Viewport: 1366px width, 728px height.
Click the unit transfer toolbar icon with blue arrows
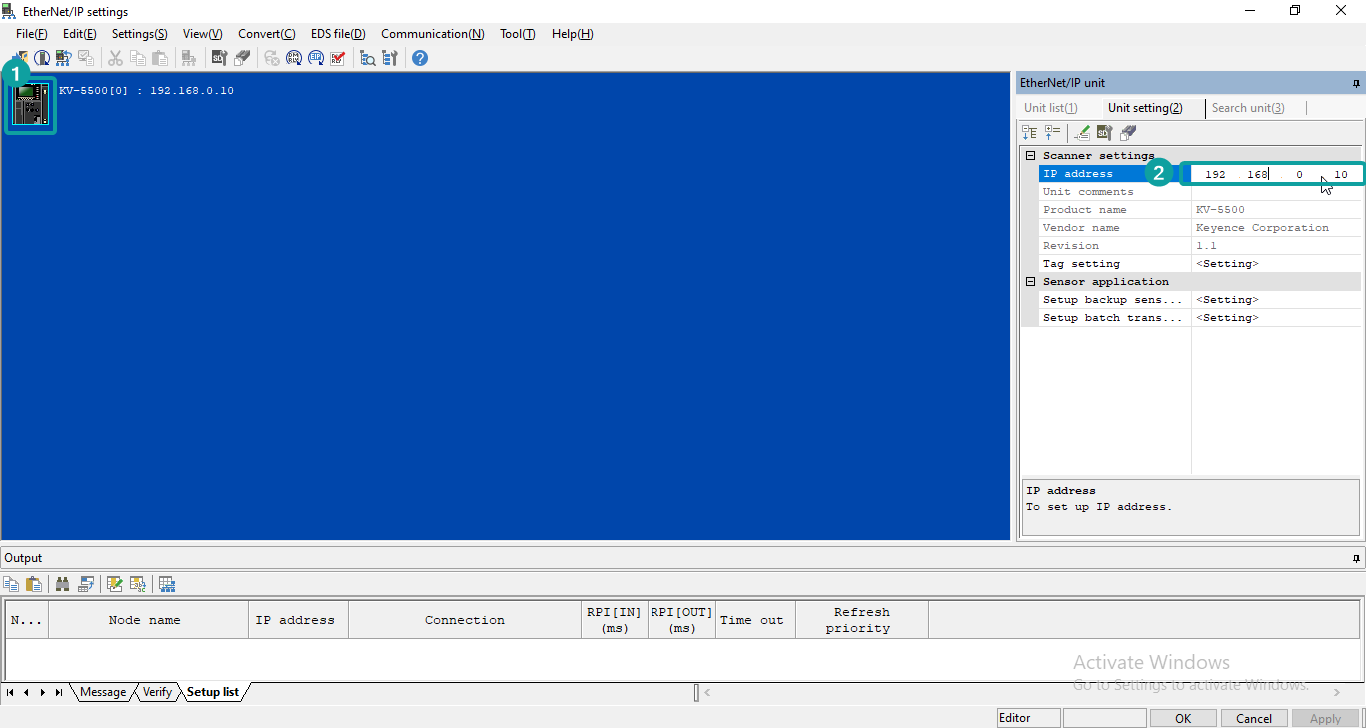[x=64, y=58]
